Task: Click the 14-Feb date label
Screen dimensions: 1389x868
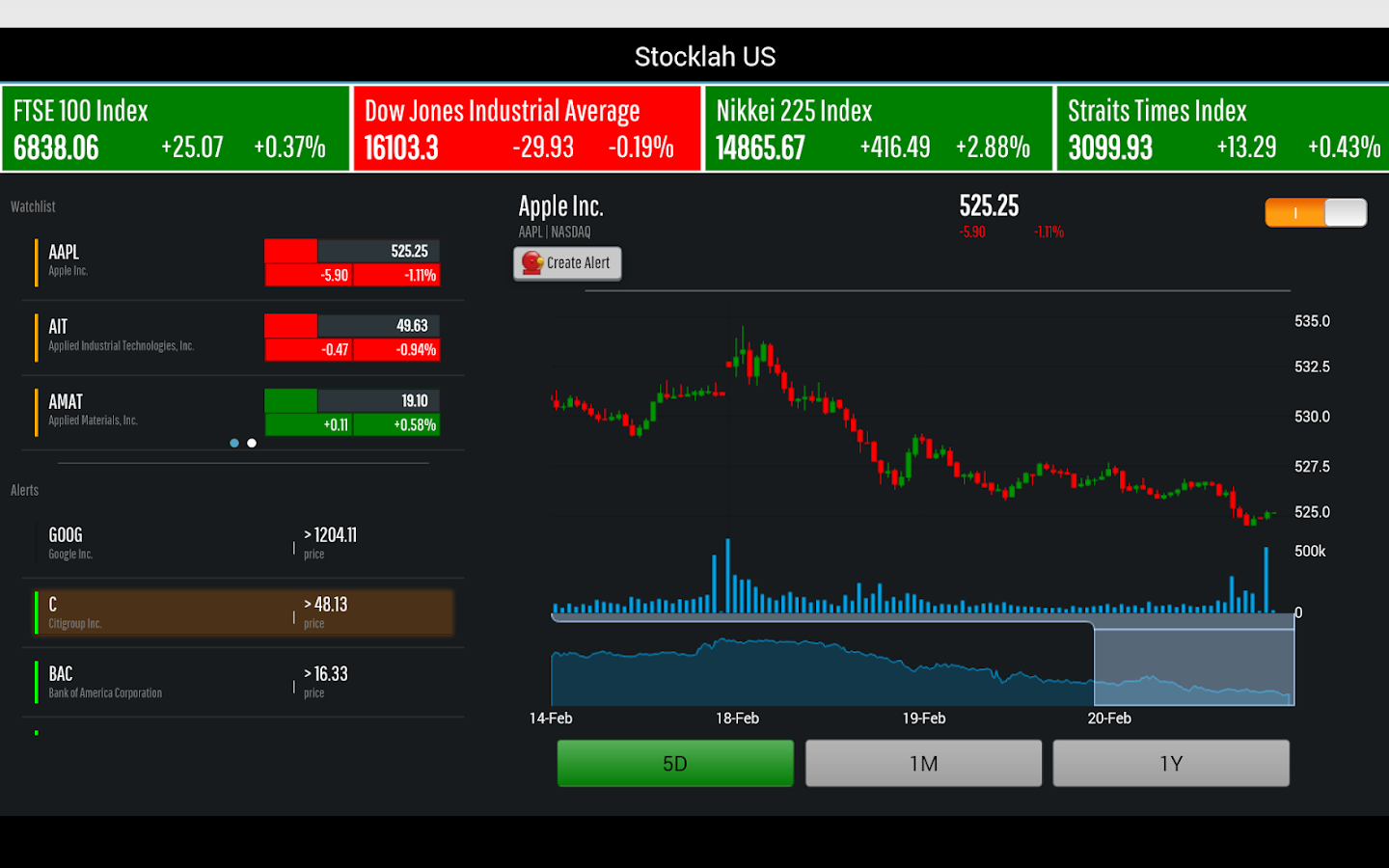Action: pos(551,719)
